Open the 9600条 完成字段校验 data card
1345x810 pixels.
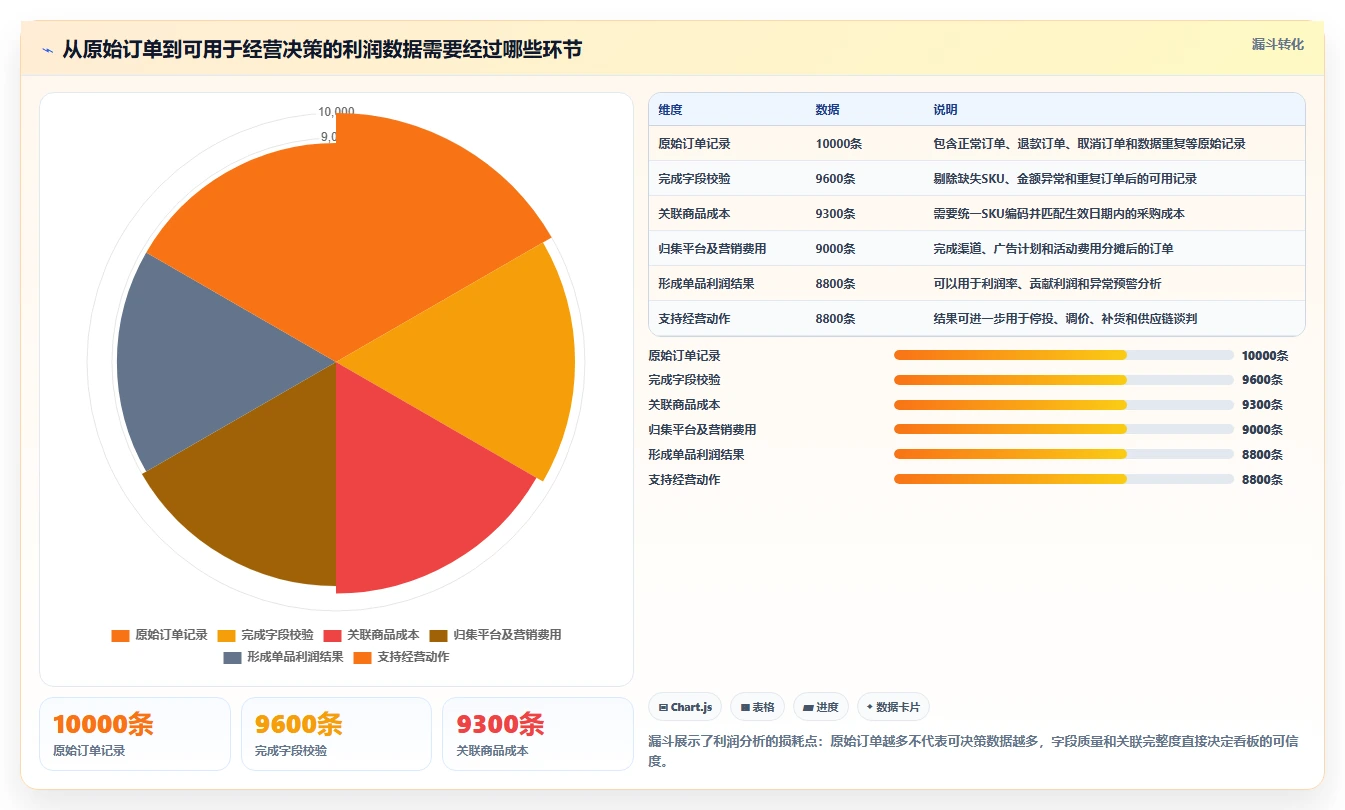pyautogui.click(x=336, y=734)
